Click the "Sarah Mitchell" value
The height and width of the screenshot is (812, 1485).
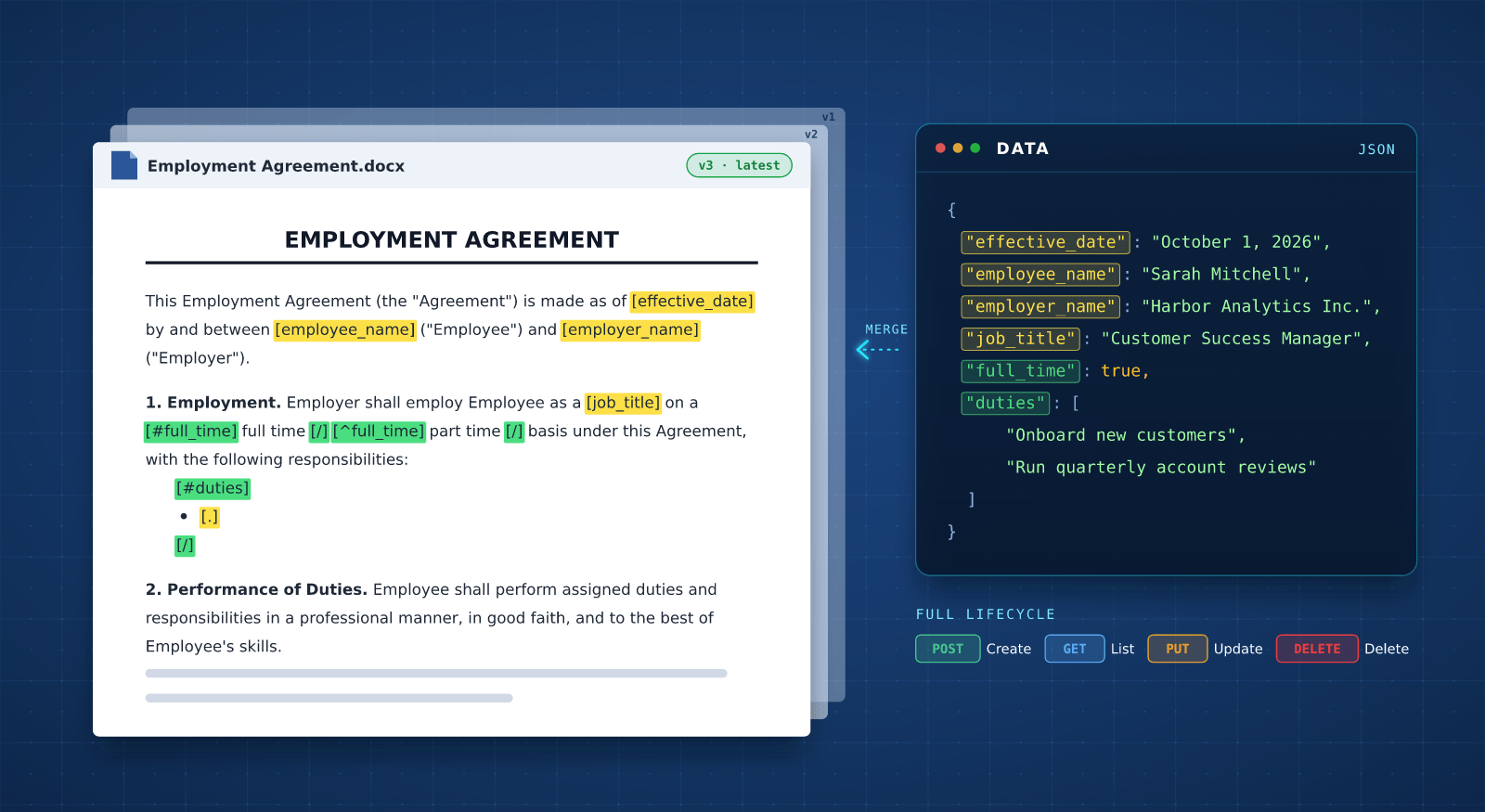coord(1220,275)
